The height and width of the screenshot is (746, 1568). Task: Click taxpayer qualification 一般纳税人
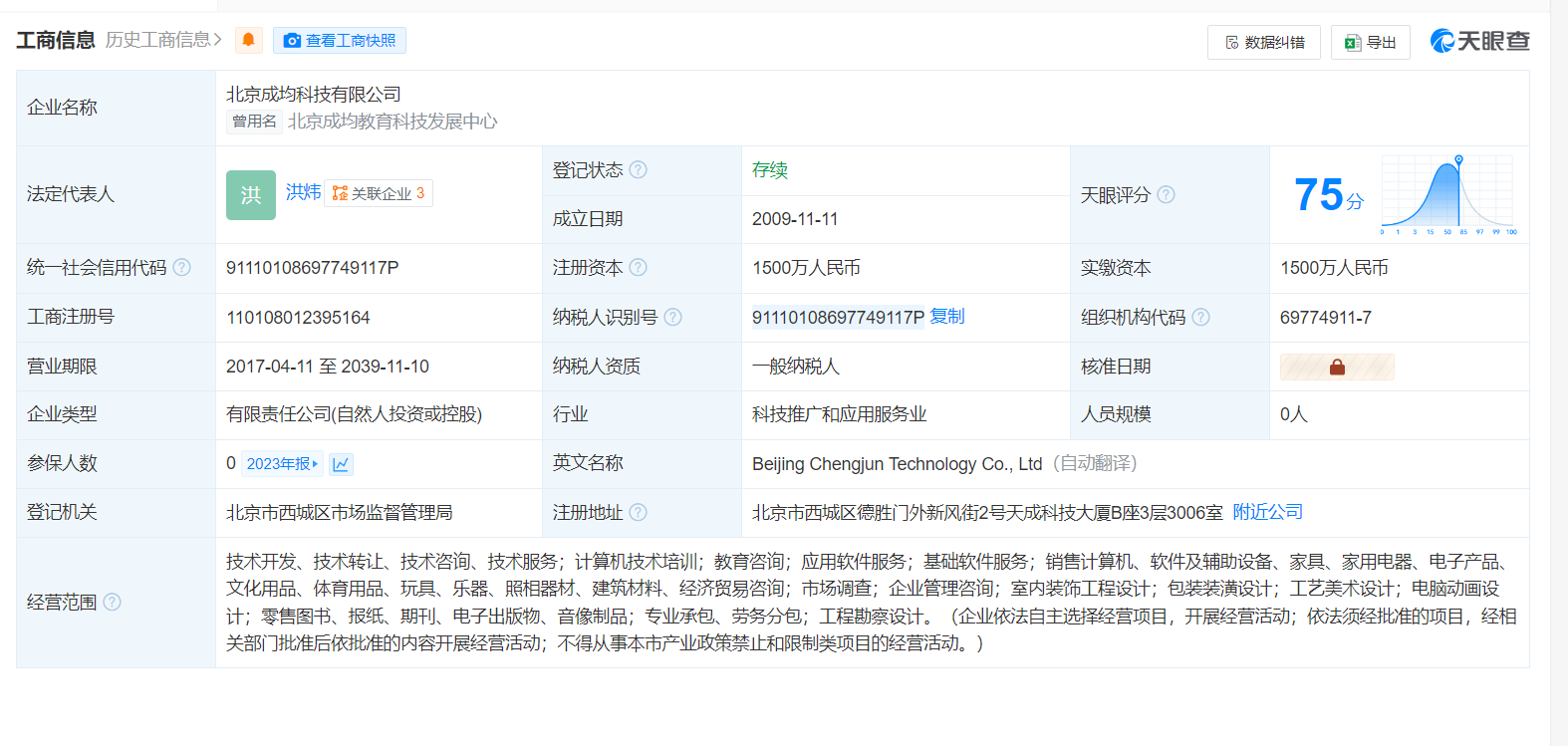click(796, 367)
